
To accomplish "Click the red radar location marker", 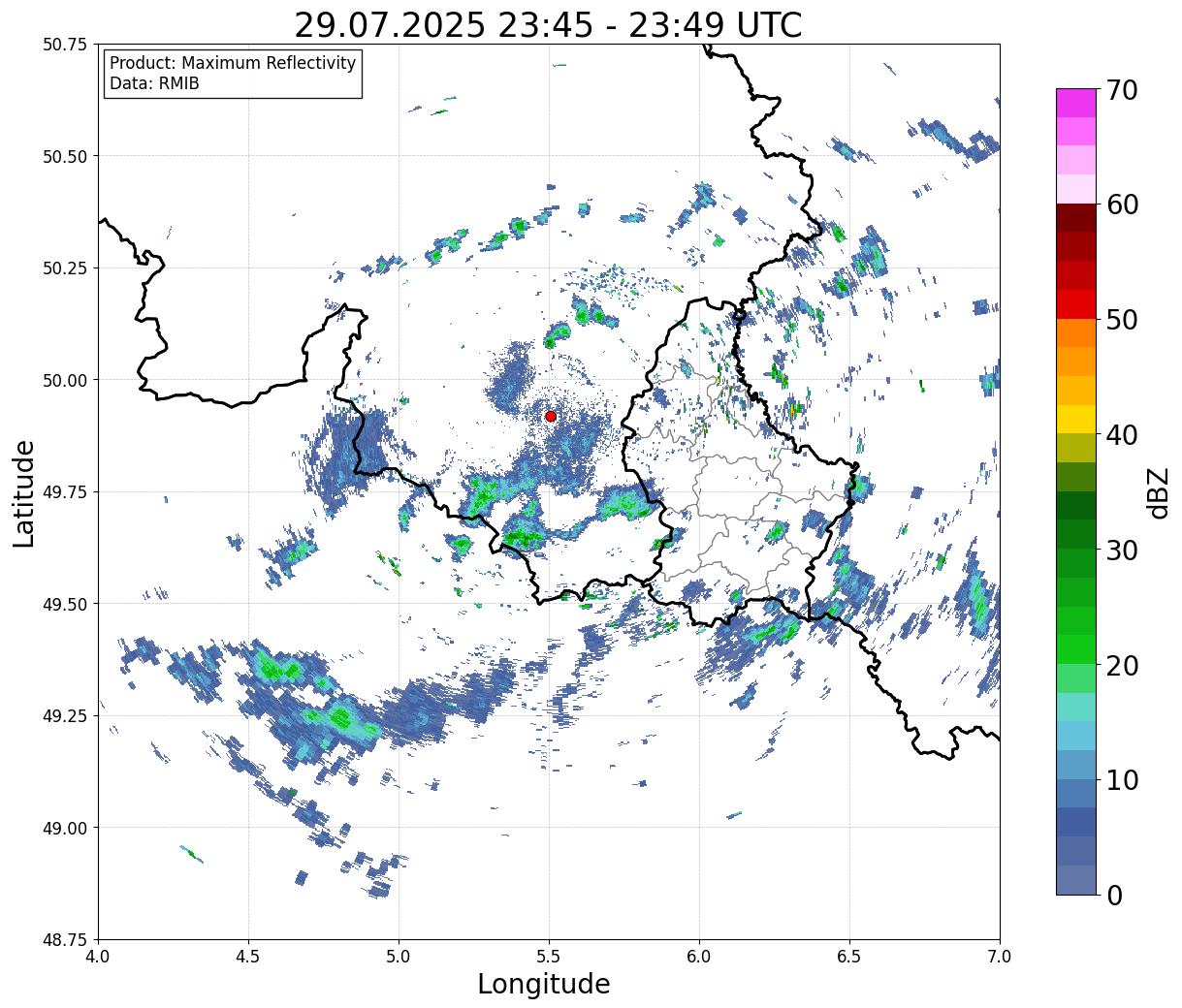I will point(551,416).
